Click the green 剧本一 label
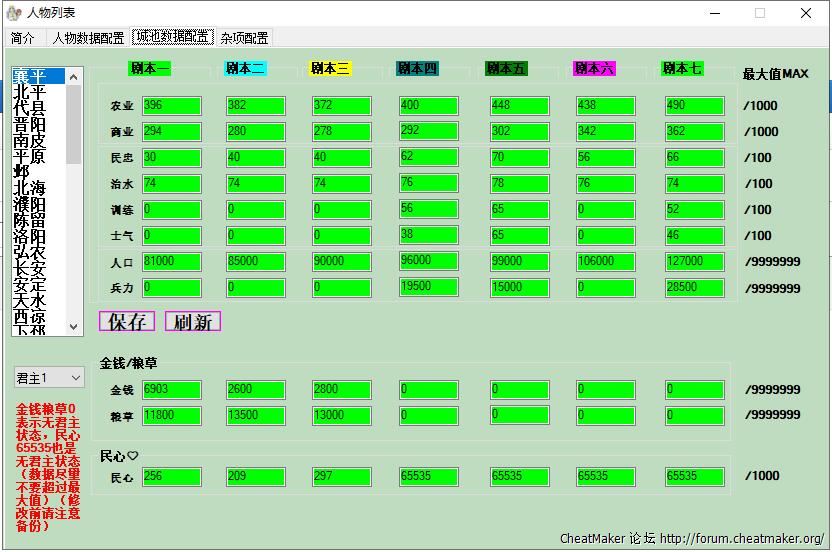The image size is (832, 552). tap(149, 68)
